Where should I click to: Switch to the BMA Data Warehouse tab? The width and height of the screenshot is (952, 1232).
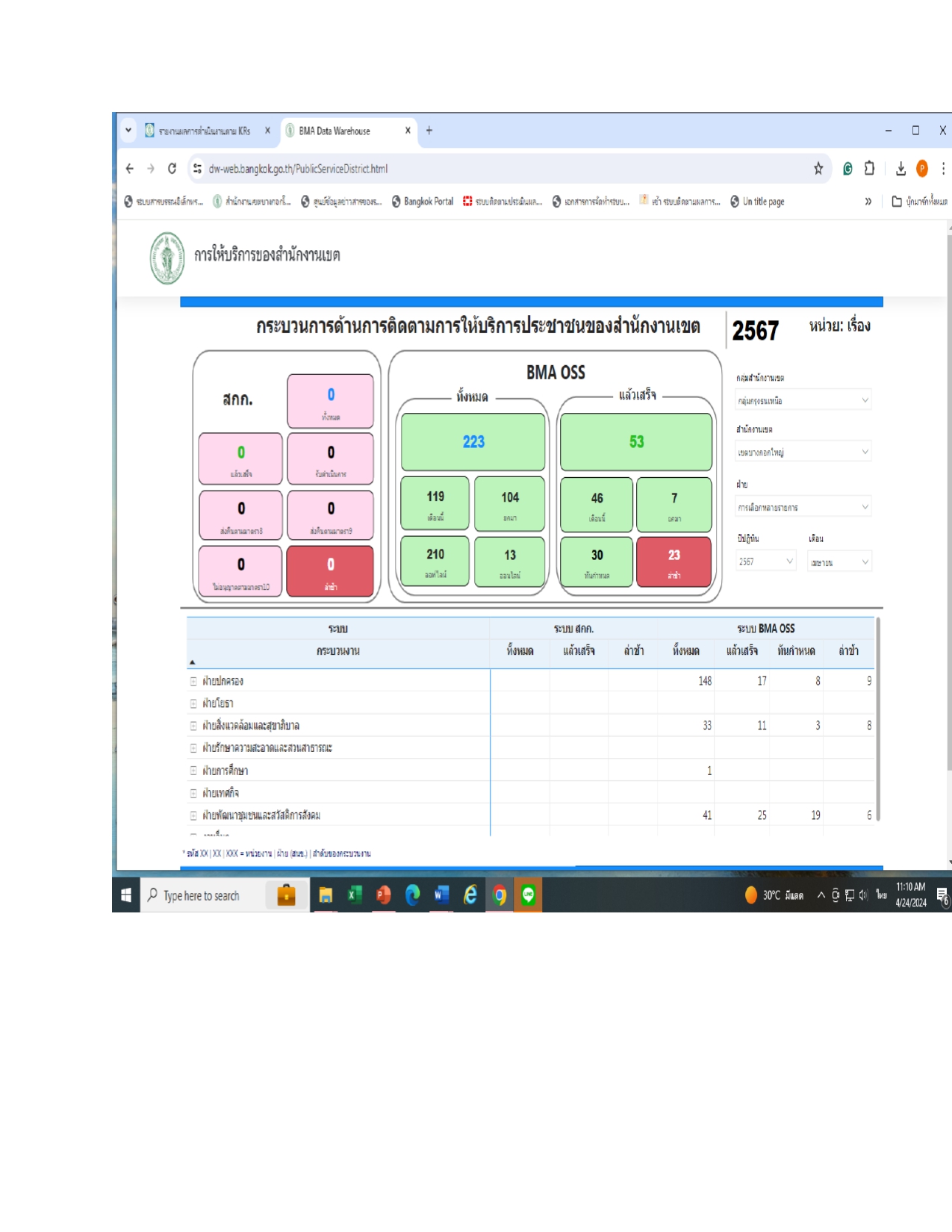pyautogui.click(x=343, y=131)
